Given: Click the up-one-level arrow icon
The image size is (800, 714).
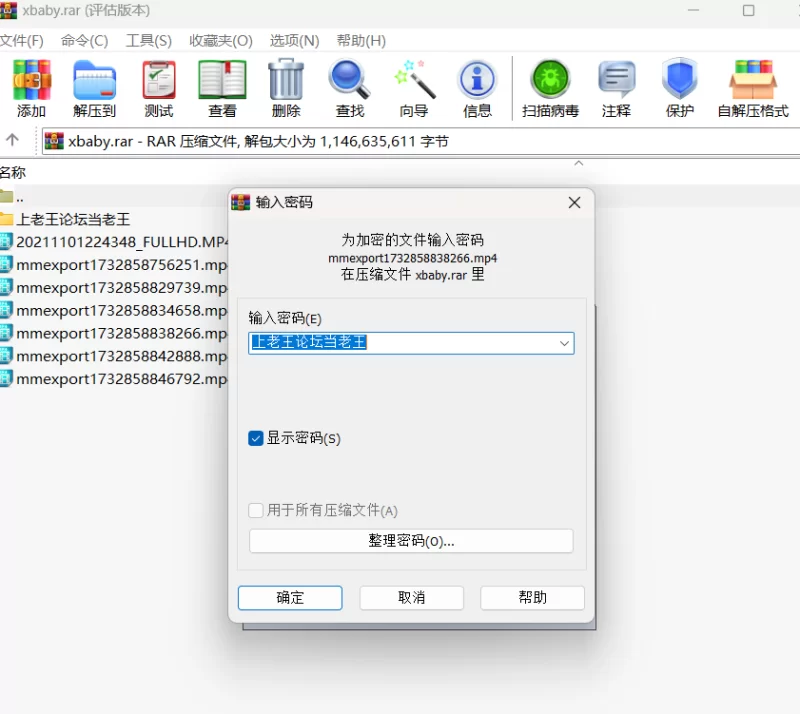Looking at the screenshot, I should coord(12,139).
